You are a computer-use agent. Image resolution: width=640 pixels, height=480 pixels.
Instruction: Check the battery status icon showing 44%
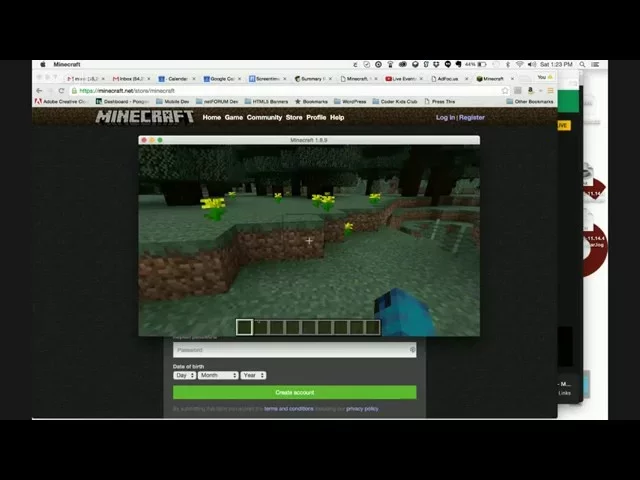[x=482, y=64]
